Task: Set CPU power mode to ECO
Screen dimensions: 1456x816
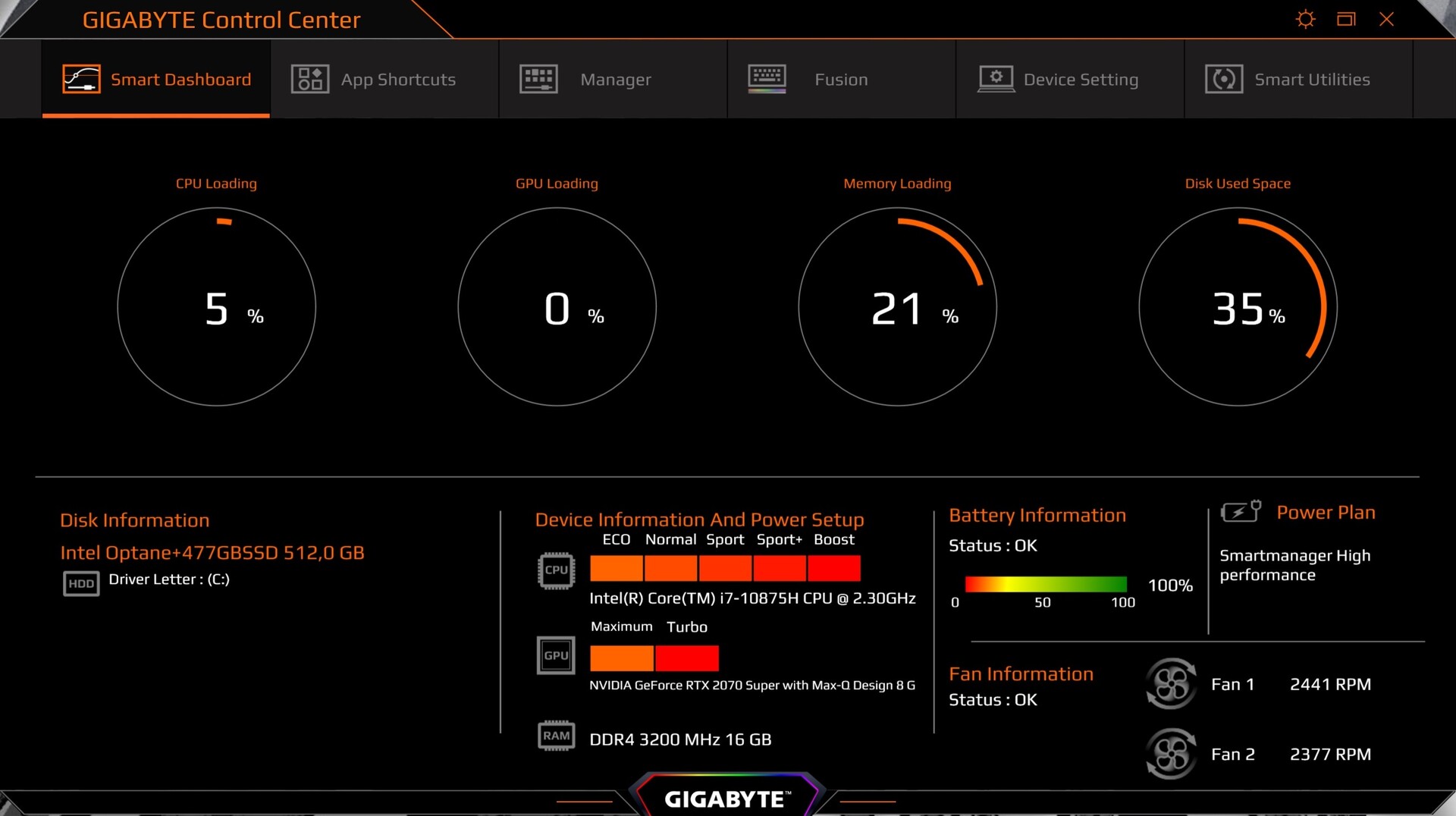Action: click(x=617, y=568)
